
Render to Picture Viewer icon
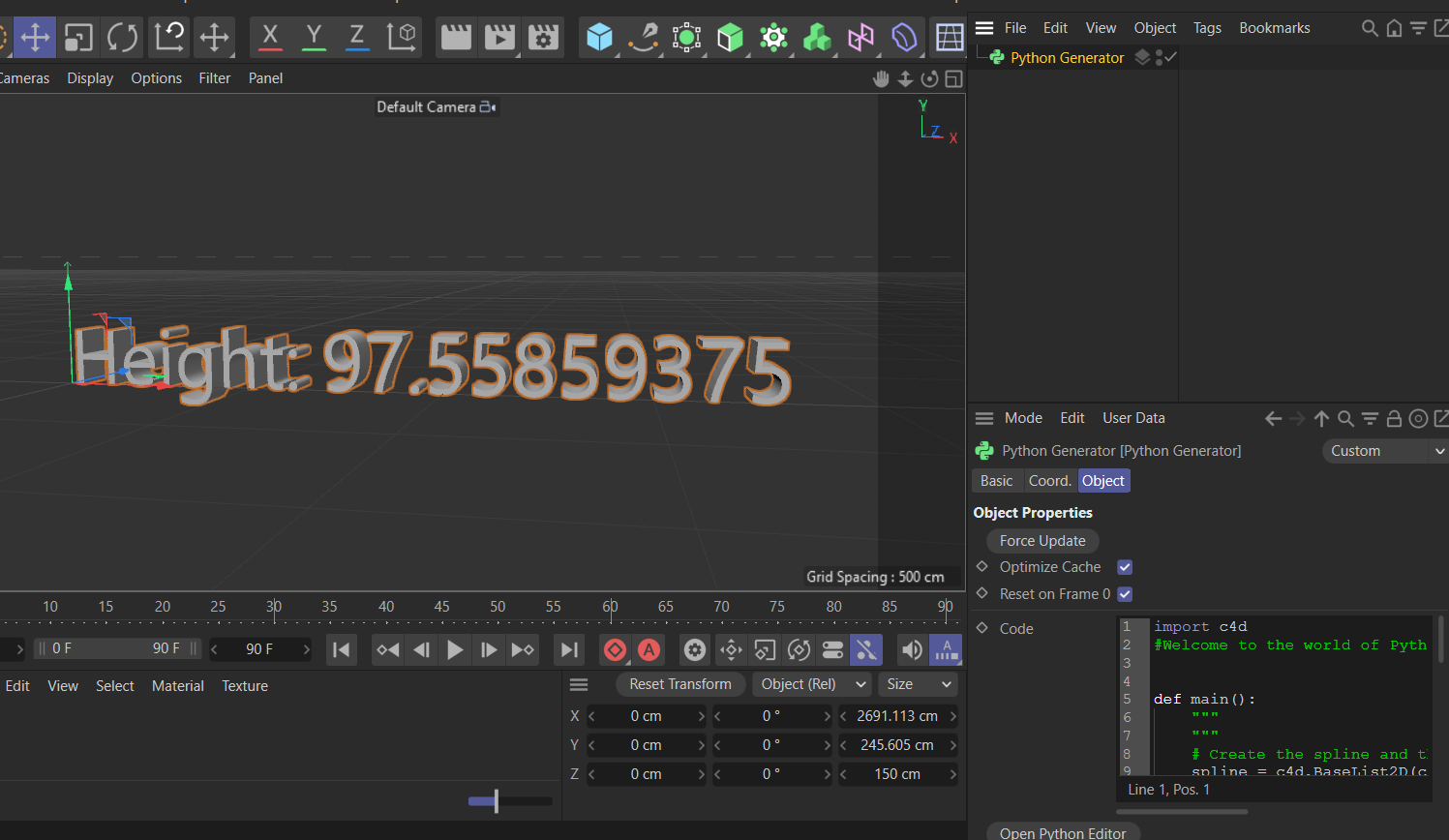(x=499, y=38)
